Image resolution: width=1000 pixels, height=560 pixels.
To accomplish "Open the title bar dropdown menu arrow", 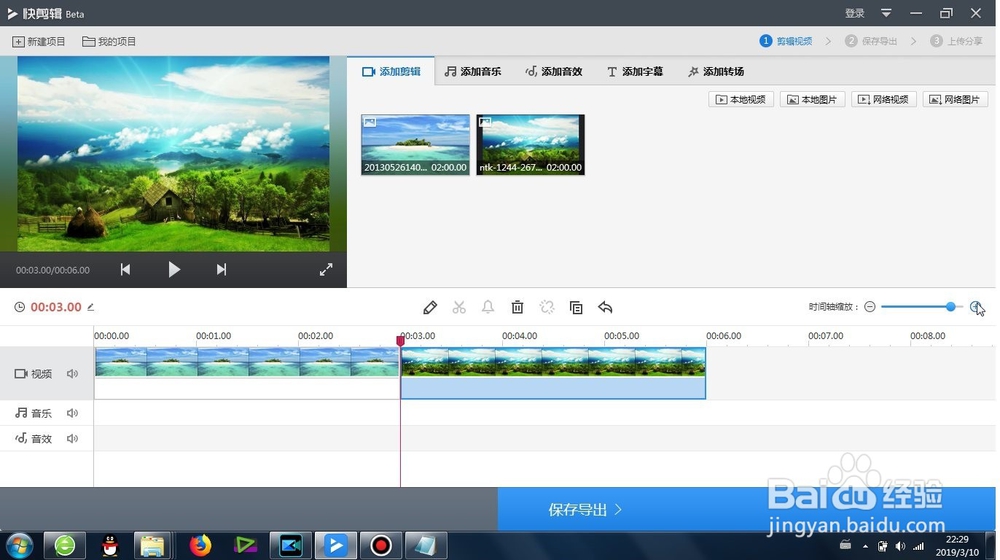I will click(x=886, y=13).
